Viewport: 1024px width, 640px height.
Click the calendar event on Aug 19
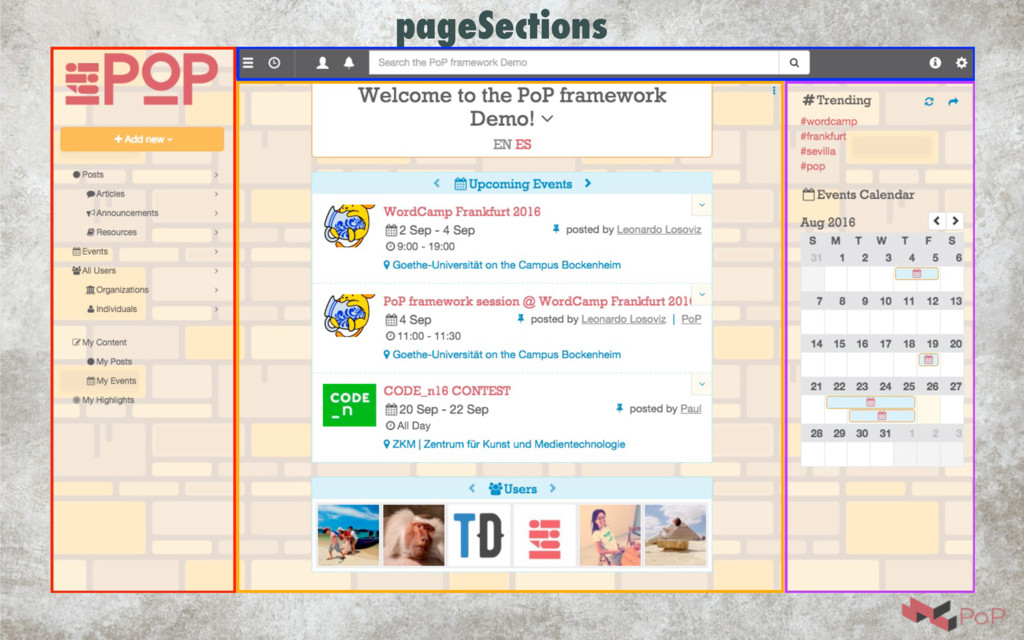point(929,359)
